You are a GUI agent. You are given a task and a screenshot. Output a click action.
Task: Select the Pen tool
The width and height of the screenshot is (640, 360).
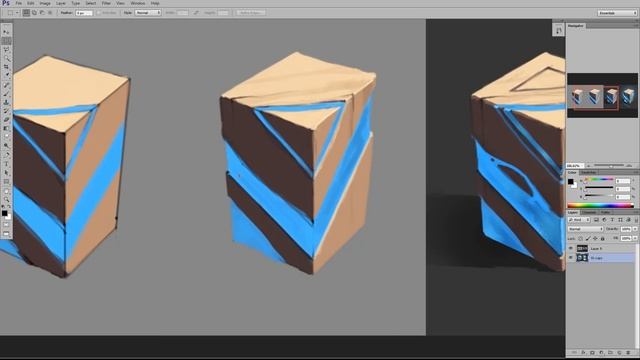6,156
